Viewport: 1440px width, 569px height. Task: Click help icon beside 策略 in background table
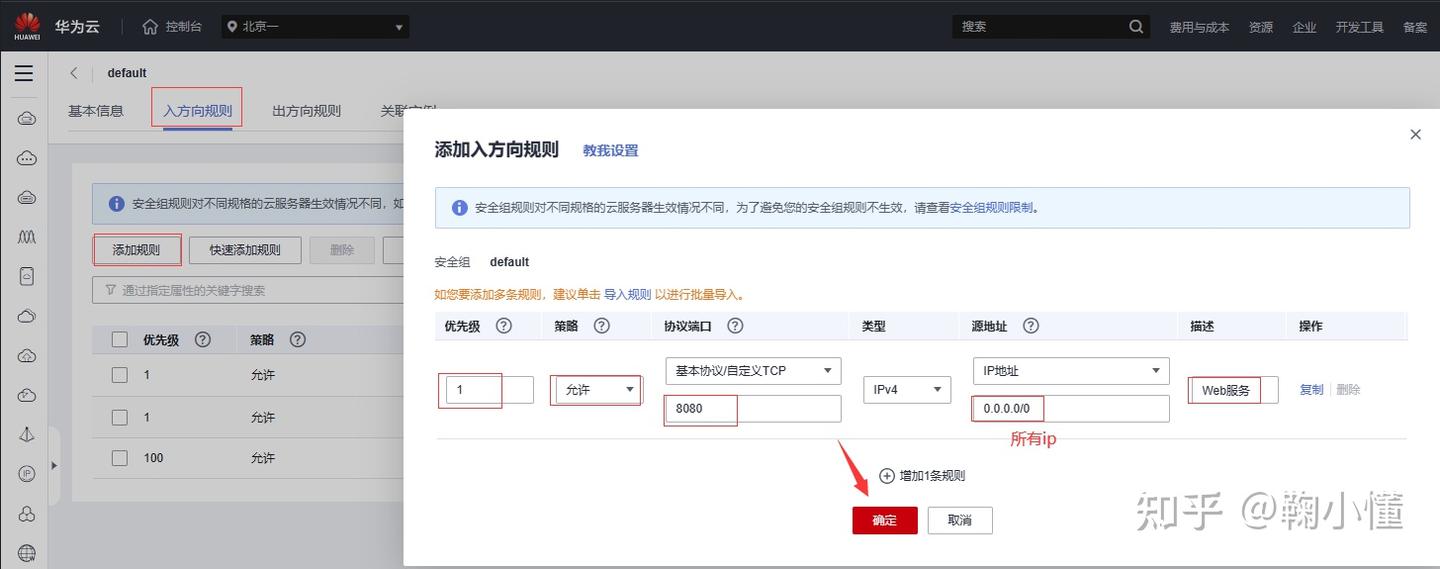(x=297, y=340)
